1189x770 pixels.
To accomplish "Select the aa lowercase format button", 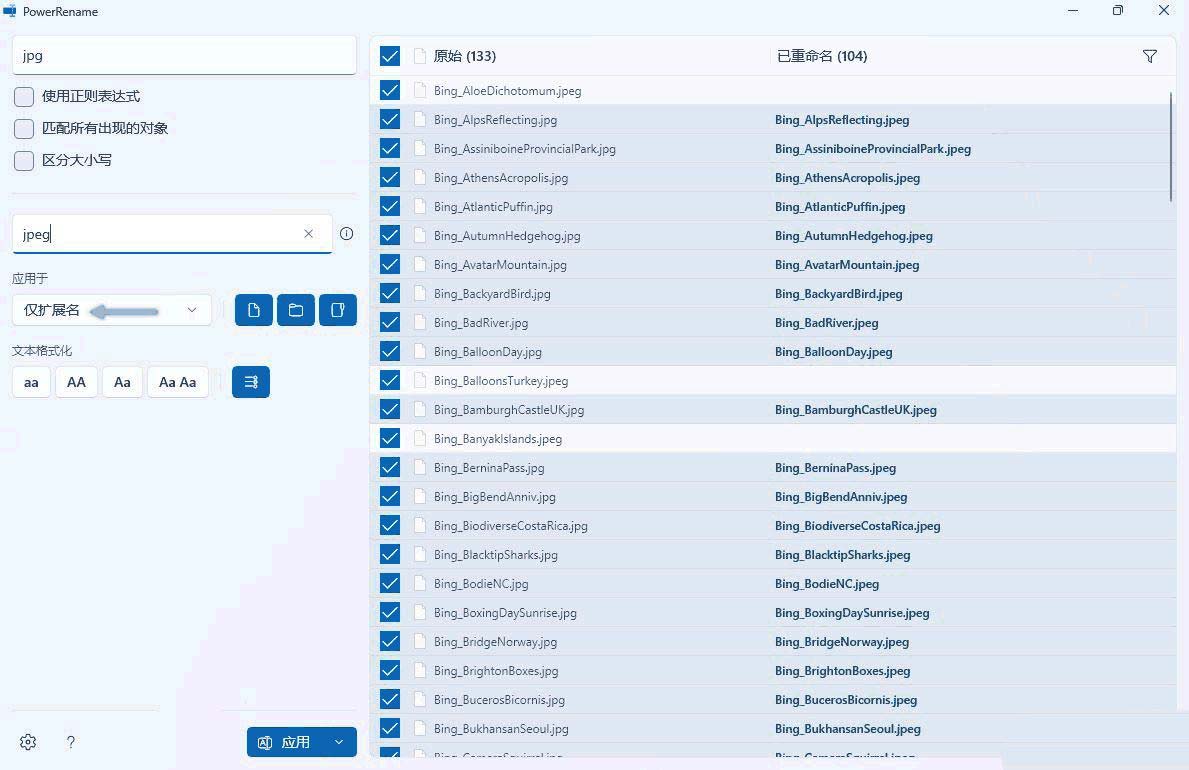I will (x=31, y=382).
